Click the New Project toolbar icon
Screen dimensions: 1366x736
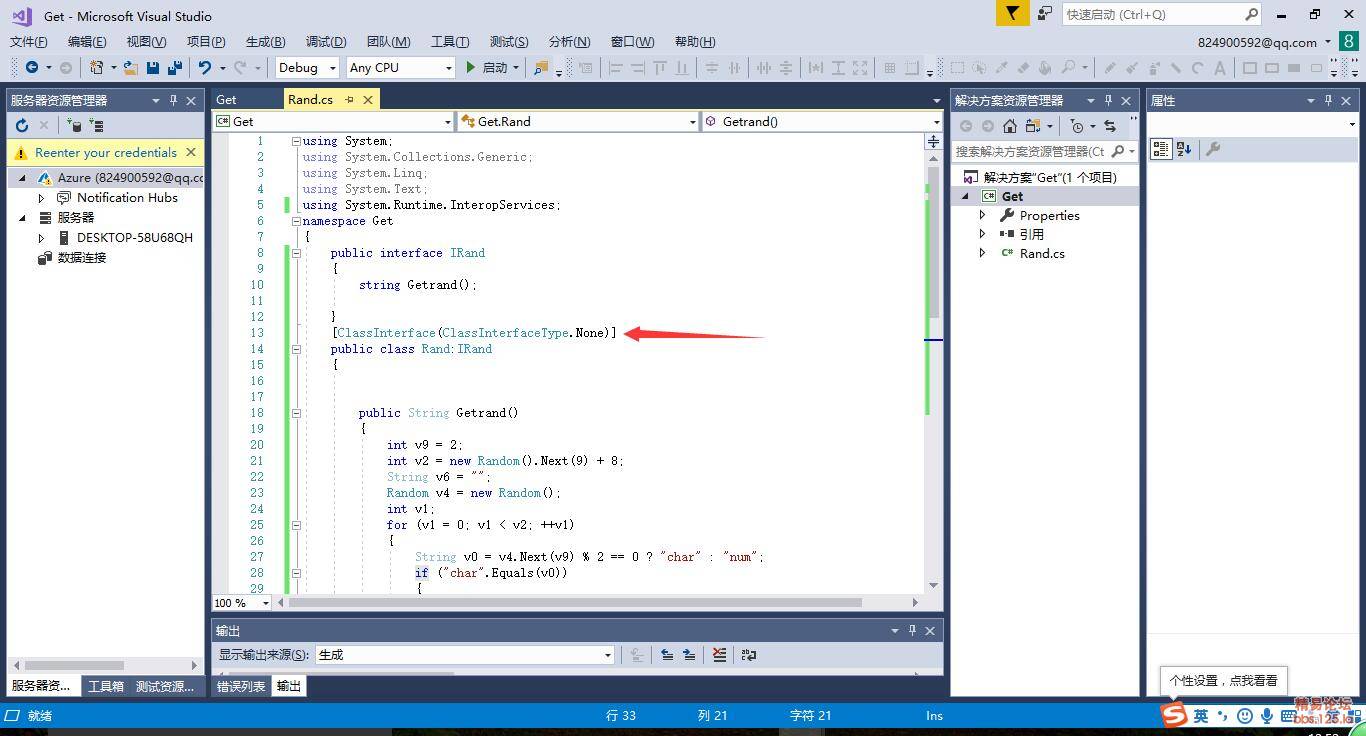[96, 67]
